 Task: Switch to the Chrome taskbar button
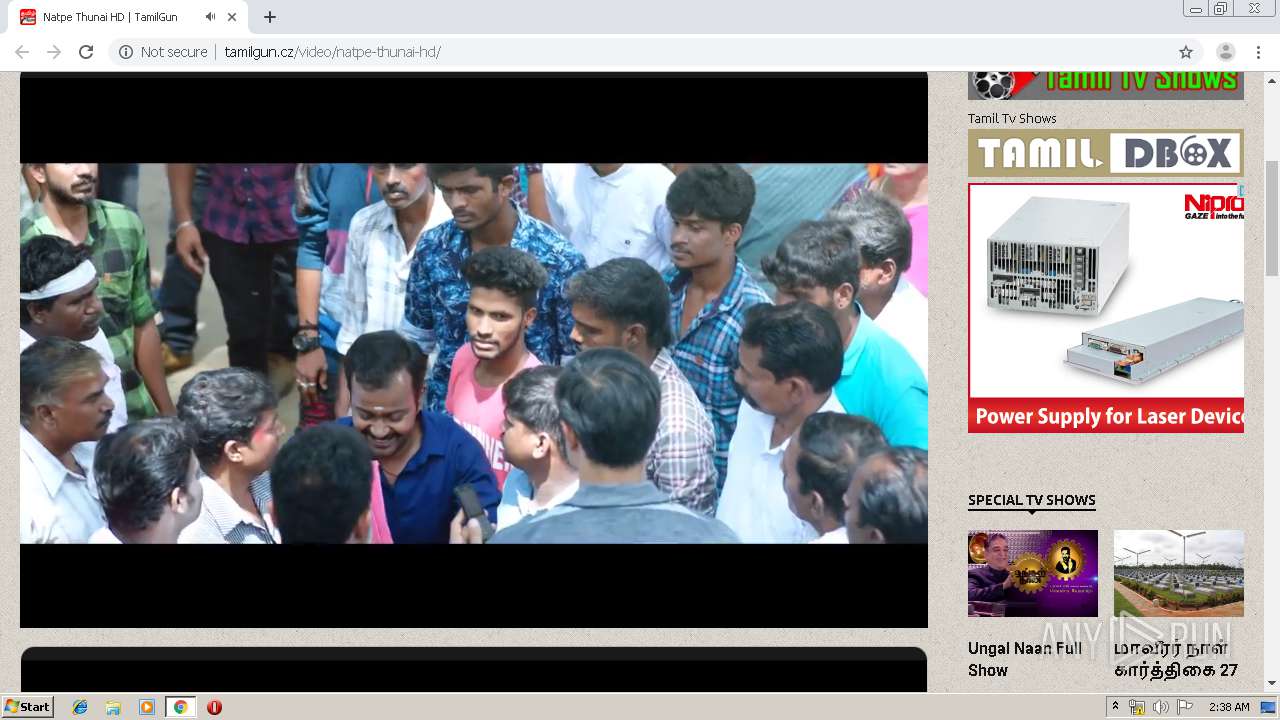pyautogui.click(x=180, y=707)
